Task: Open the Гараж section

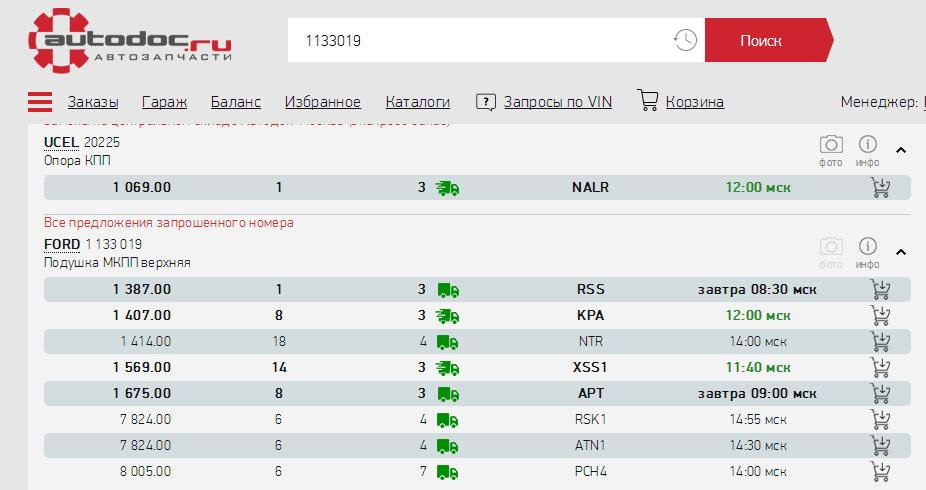Action: [164, 102]
